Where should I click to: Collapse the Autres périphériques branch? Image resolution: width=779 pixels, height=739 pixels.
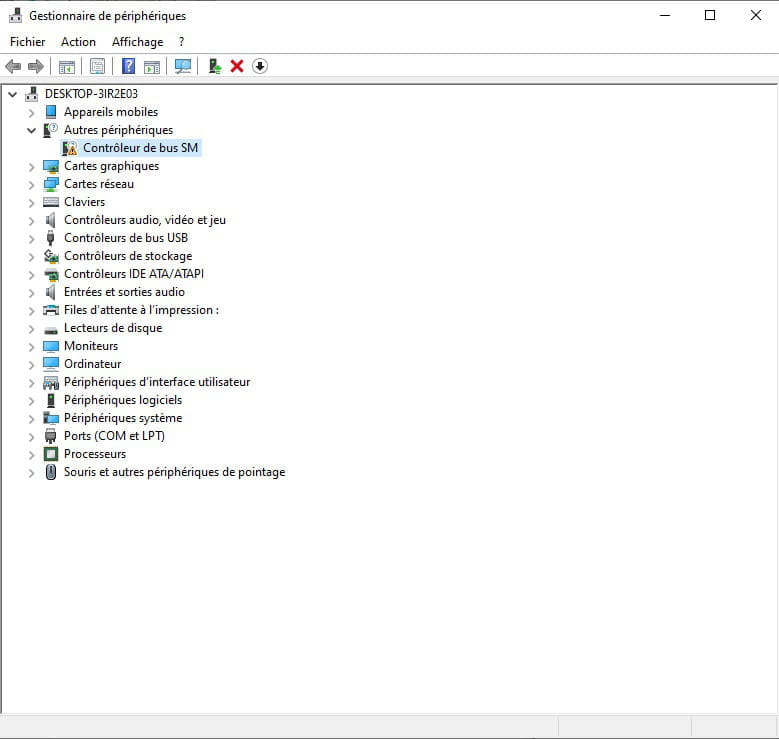pyautogui.click(x=31, y=130)
